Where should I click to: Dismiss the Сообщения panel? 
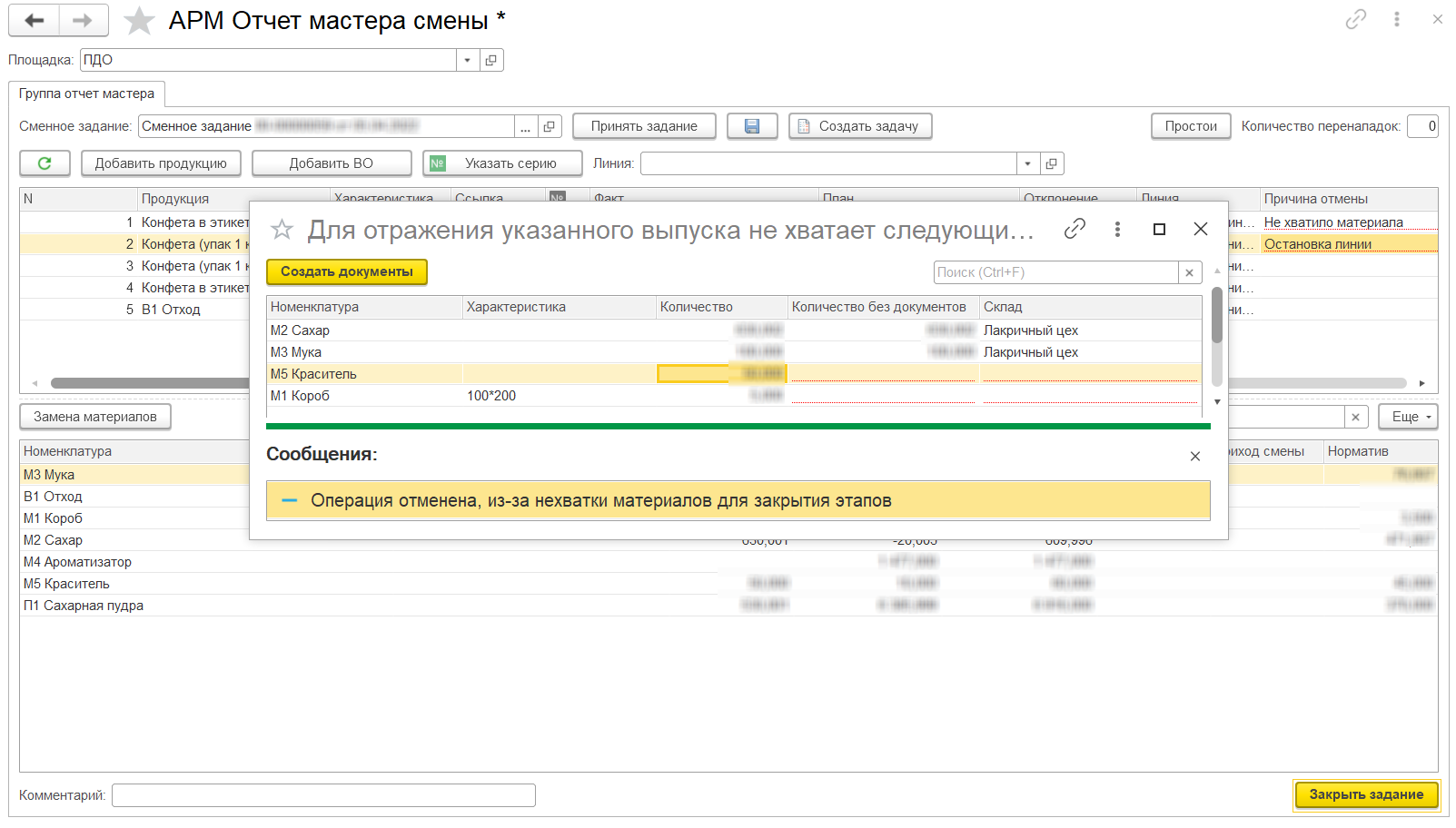point(1194,456)
